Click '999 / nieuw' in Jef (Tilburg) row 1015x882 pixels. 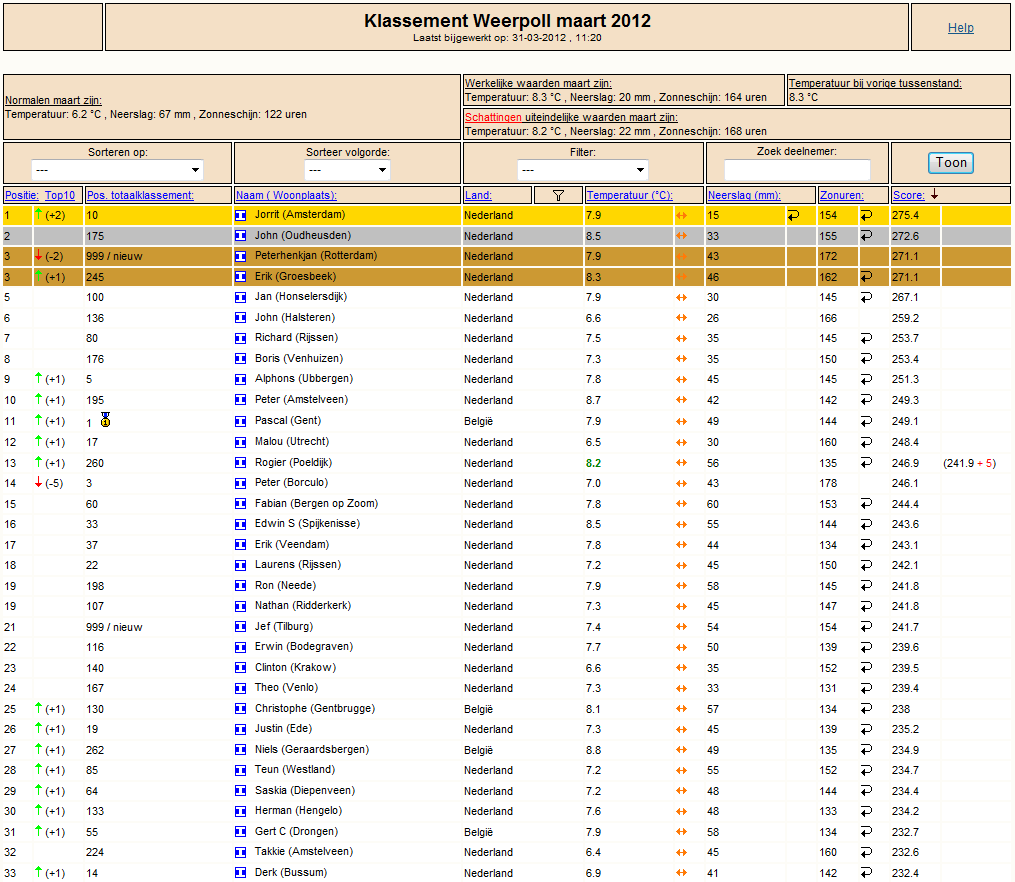114,627
